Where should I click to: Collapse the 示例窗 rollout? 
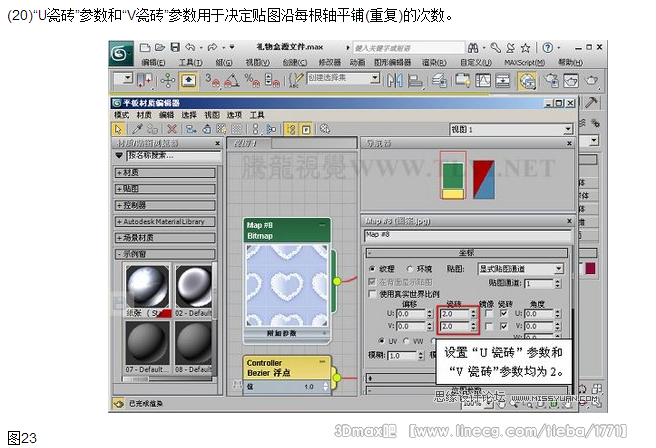[165, 254]
